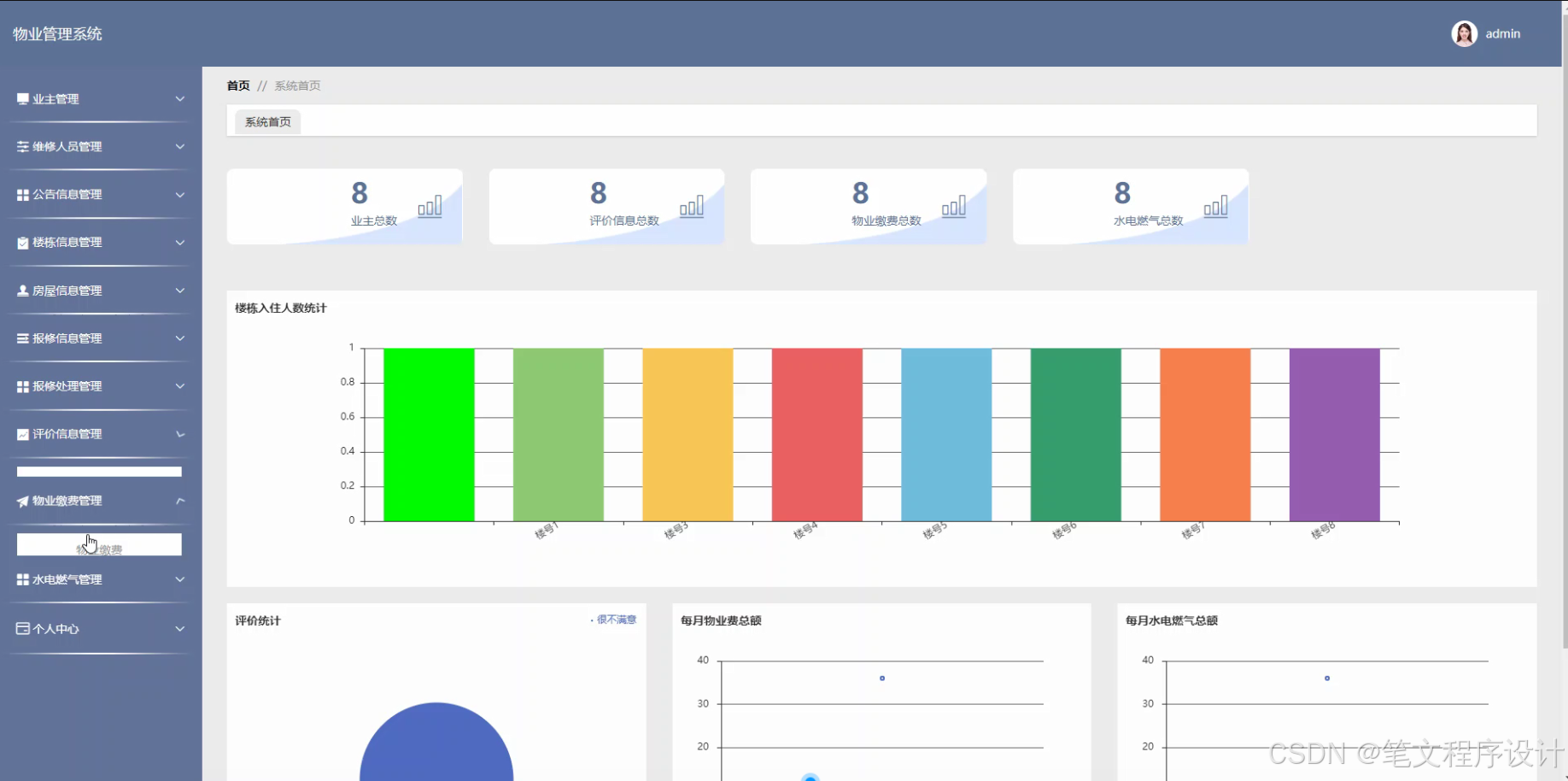Click the 楼号5 light blue bar

(946, 434)
